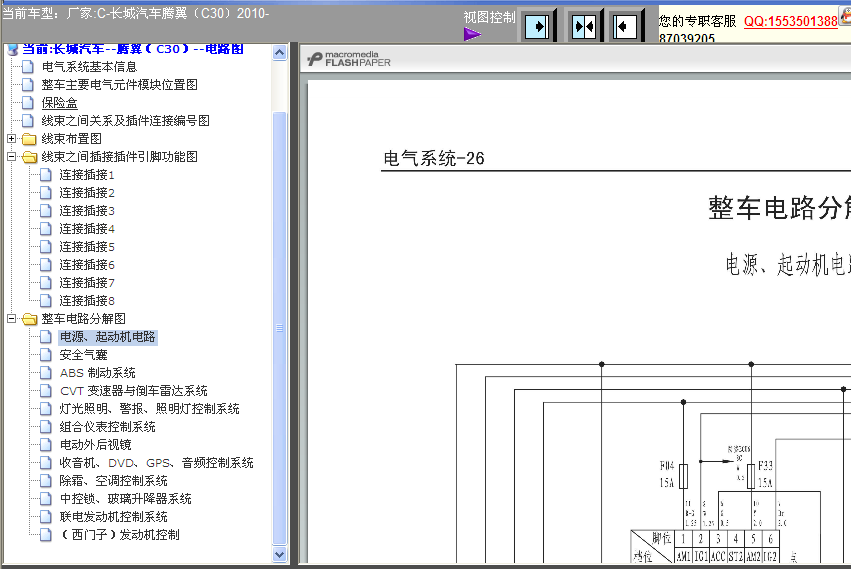Open 连接插接2 page
Screen dimensions: 851x569
87,193
